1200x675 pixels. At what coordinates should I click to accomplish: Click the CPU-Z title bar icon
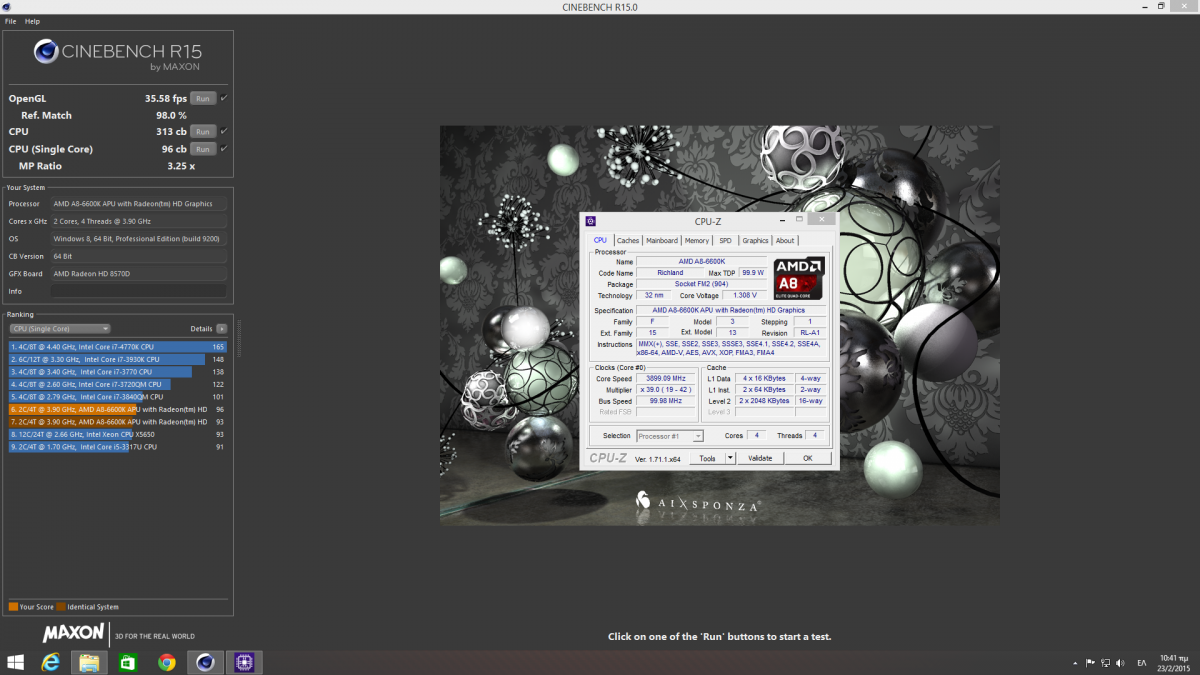590,221
